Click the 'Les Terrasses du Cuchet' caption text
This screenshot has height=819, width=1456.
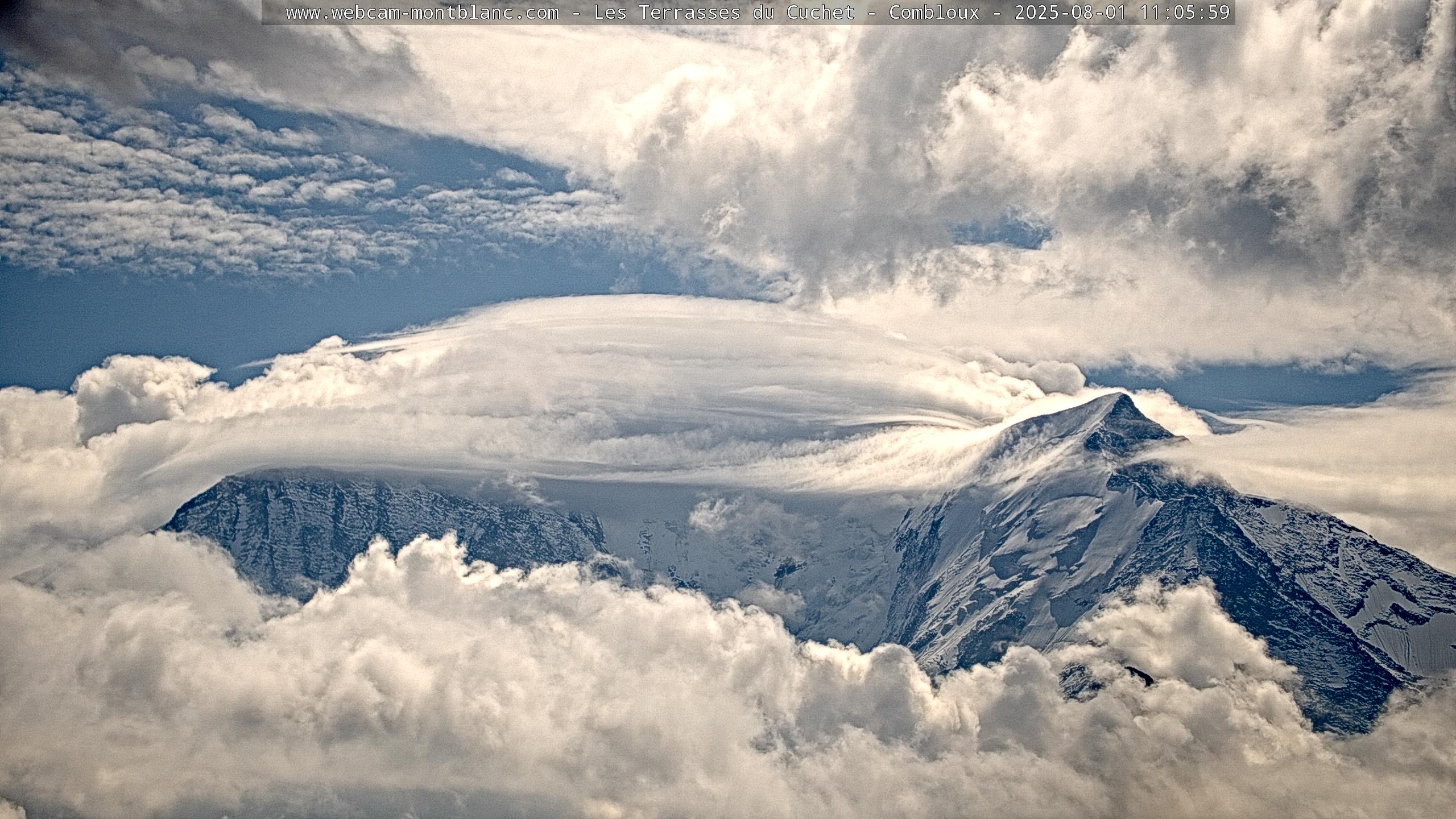[x=724, y=13]
